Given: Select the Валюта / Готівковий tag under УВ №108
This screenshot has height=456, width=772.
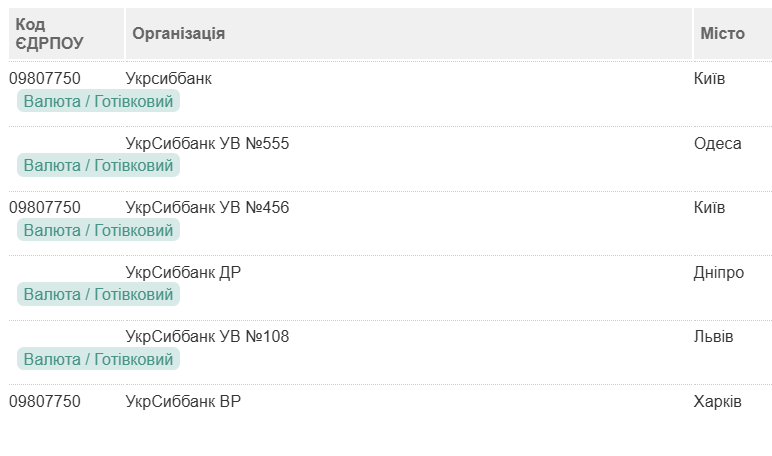Looking at the screenshot, I should click(x=98, y=359).
